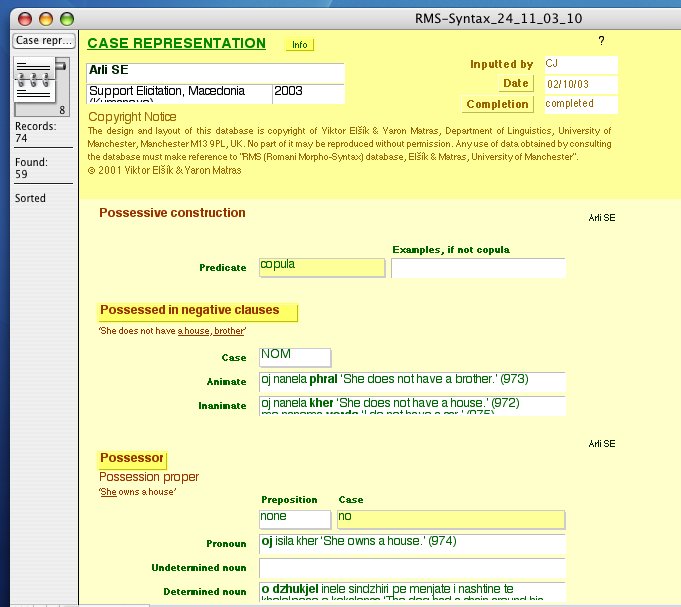Click the Inputted by label button
This screenshot has width=681, height=607.
[x=502, y=64]
